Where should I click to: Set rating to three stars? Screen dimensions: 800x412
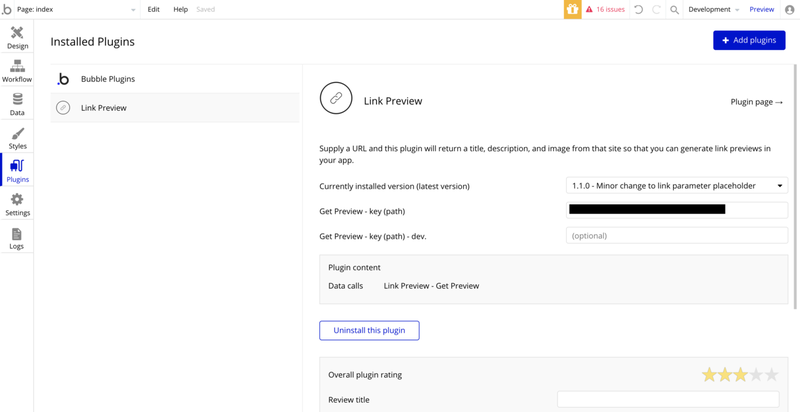point(740,375)
